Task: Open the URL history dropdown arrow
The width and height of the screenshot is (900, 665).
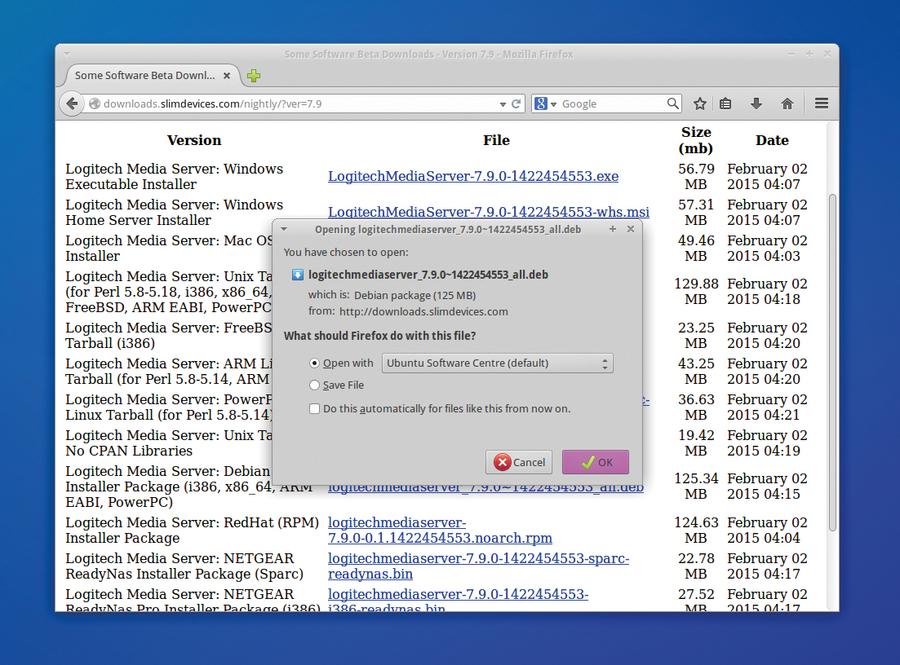Action: point(503,104)
